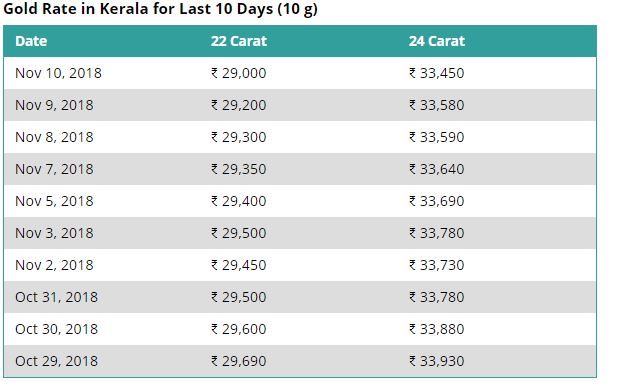This screenshot has width=625, height=389.
Task: Click the ₹ 29,690 rate value
Action: (238, 361)
